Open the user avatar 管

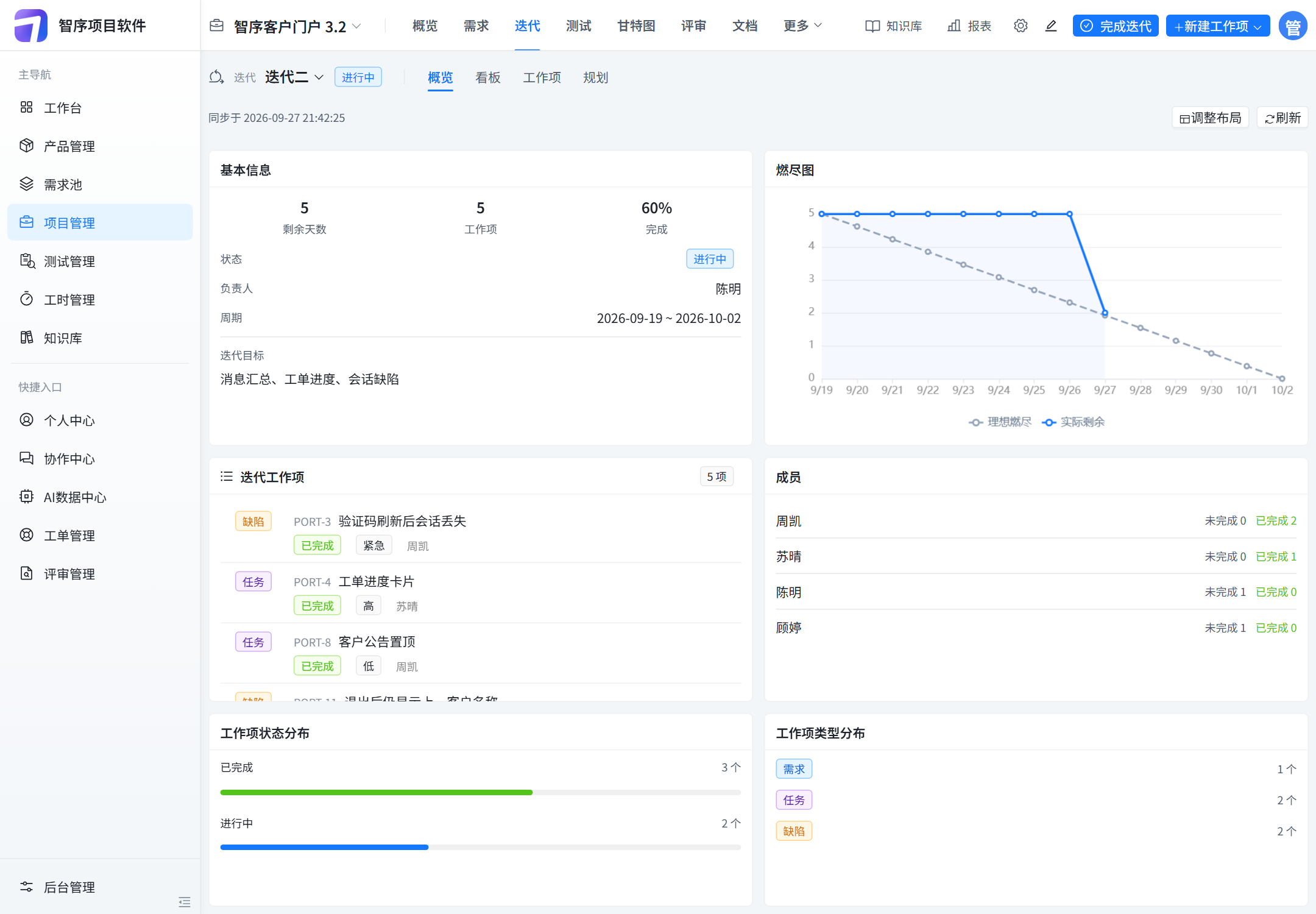(x=1293, y=26)
